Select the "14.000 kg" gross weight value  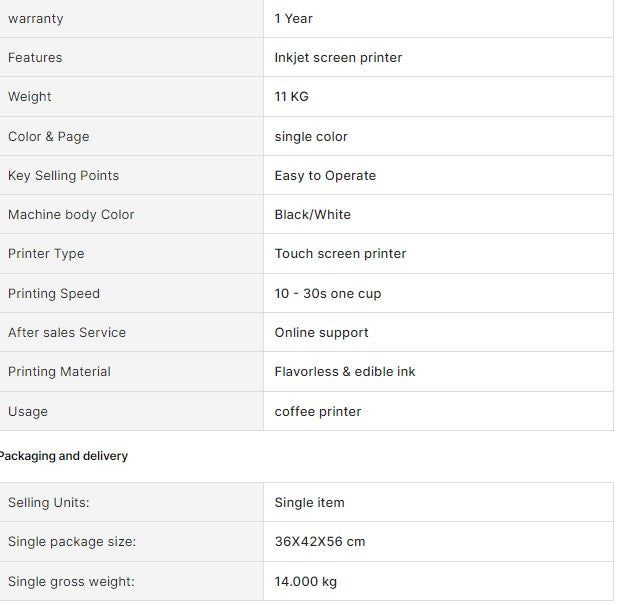click(x=306, y=581)
